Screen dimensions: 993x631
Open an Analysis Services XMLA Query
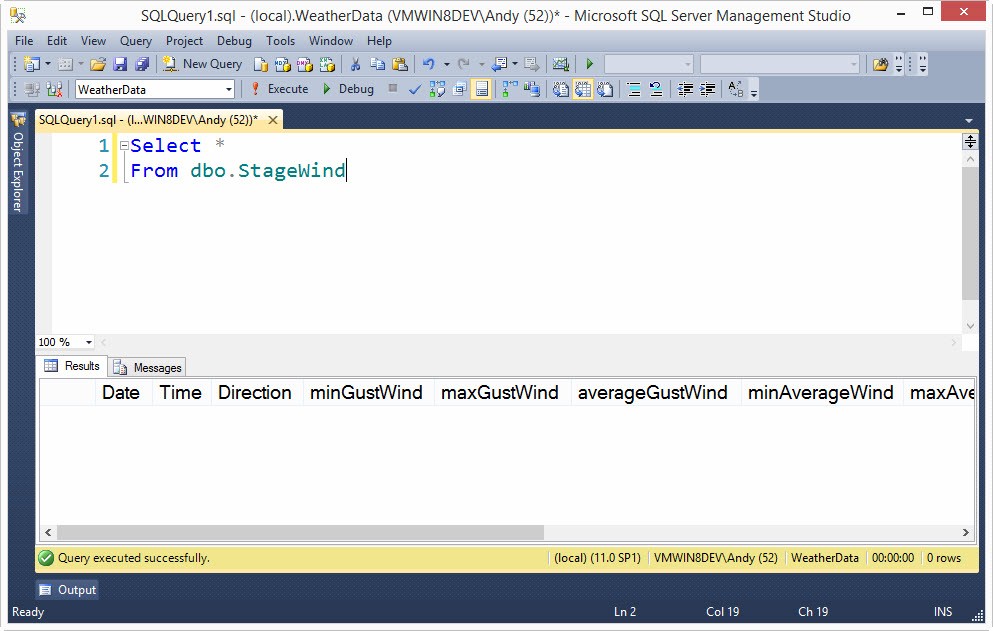(327, 64)
